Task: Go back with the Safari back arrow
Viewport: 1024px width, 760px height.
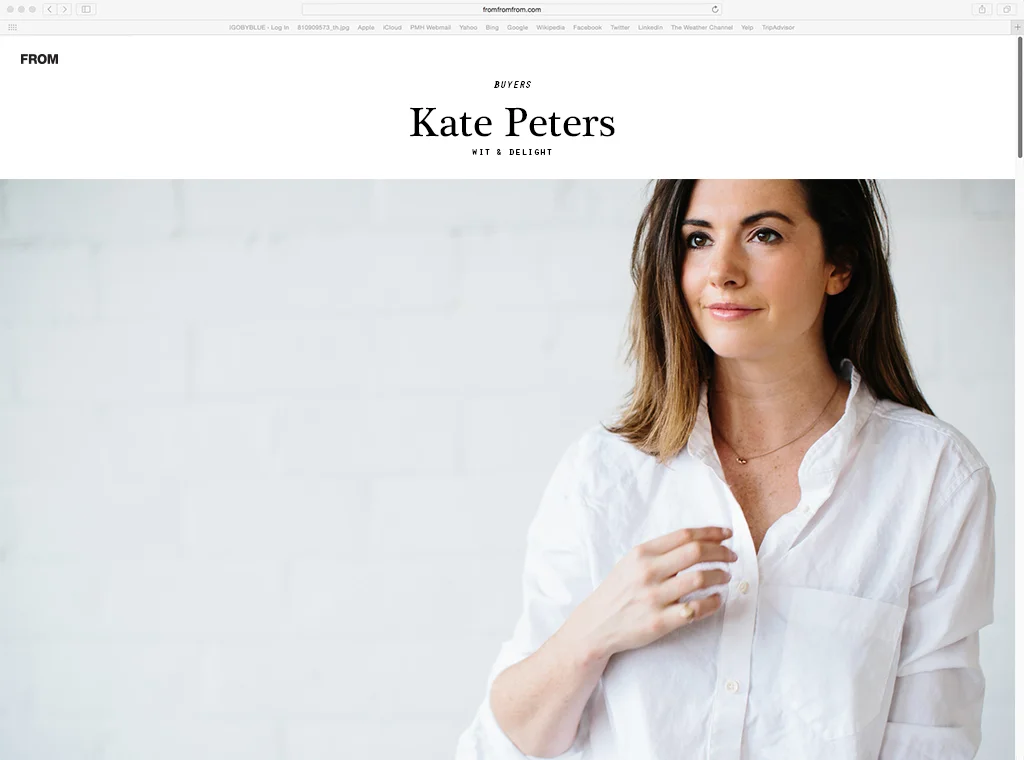Action: click(50, 9)
